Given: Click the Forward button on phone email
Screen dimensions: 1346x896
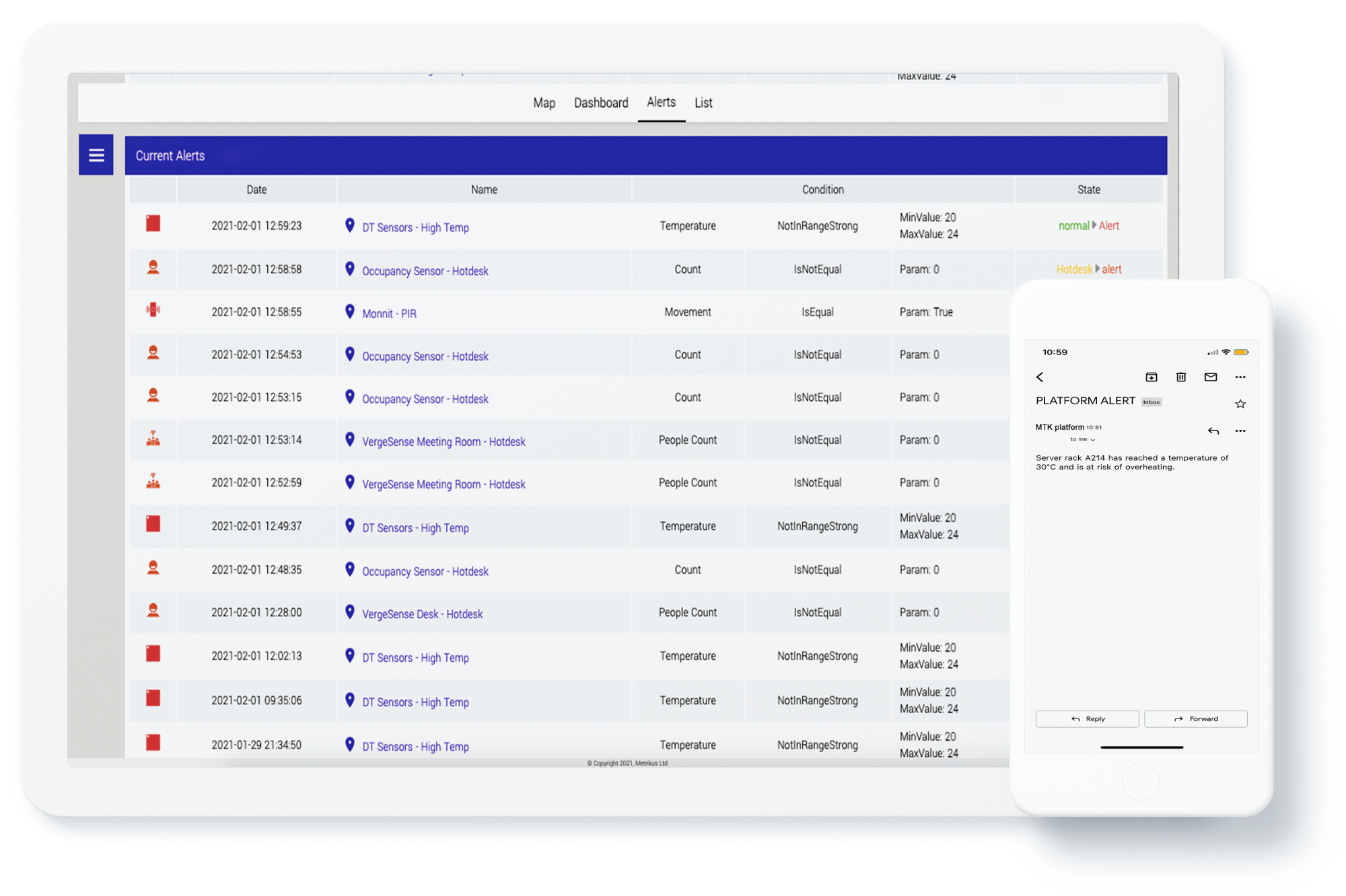Looking at the screenshot, I should coord(1196,719).
